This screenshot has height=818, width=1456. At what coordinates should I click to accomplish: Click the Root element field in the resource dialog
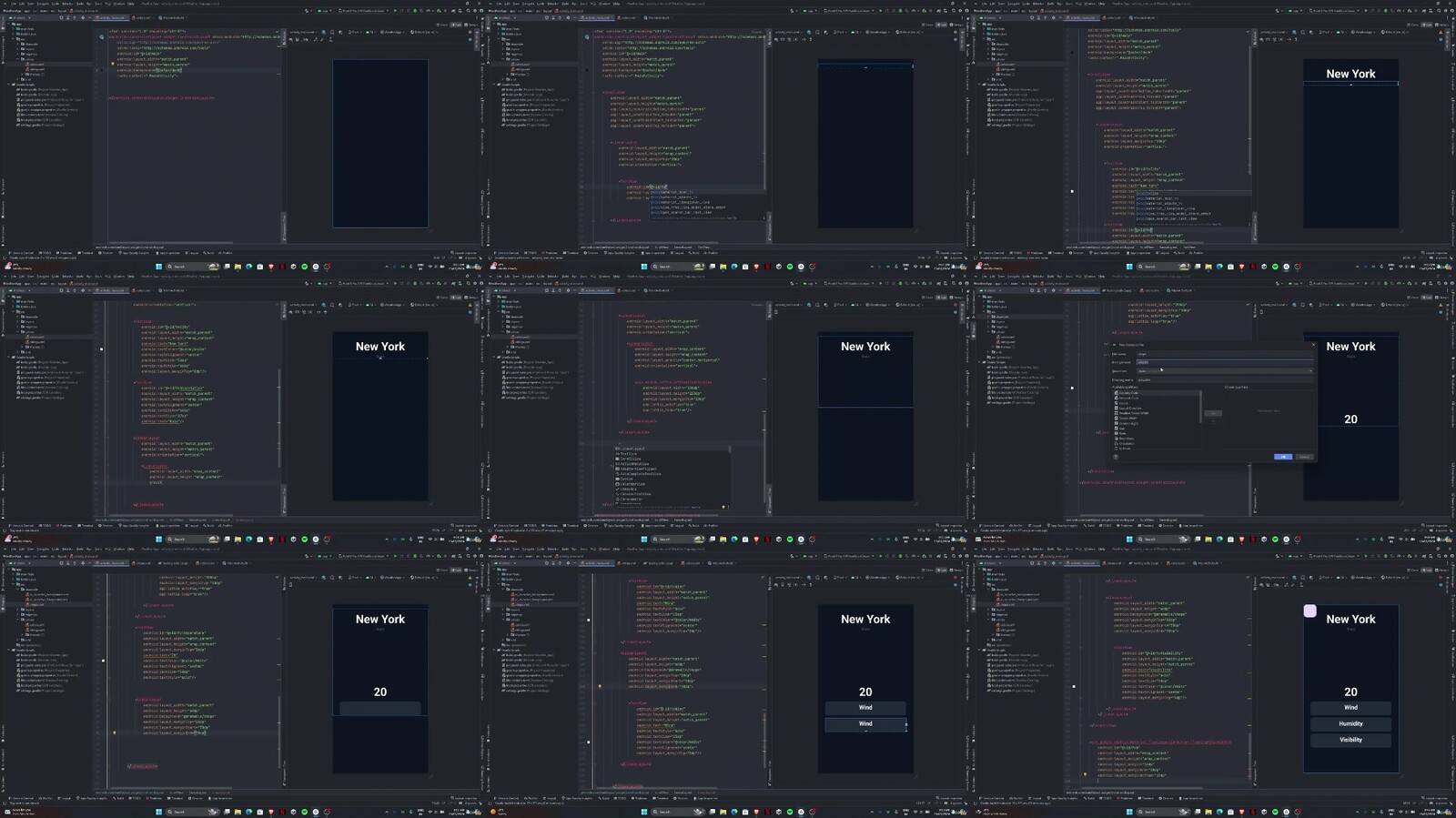(1225, 362)
